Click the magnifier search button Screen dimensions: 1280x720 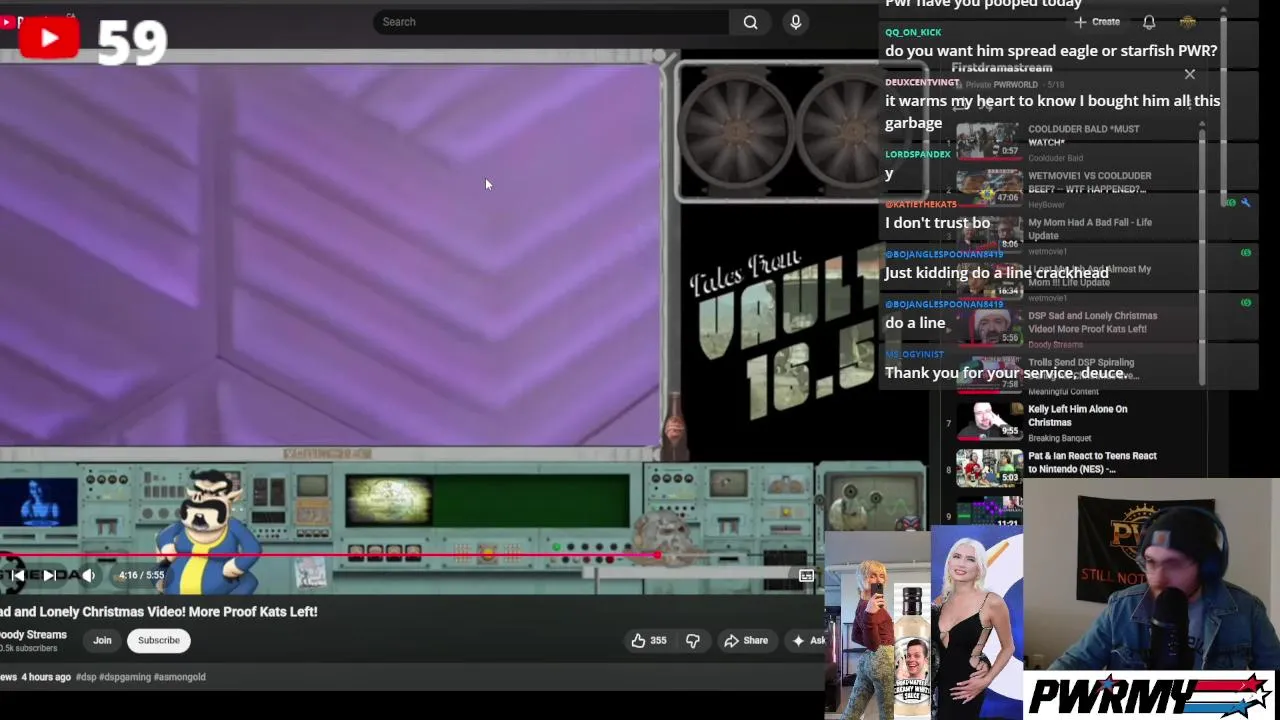[x=750, y=22]
